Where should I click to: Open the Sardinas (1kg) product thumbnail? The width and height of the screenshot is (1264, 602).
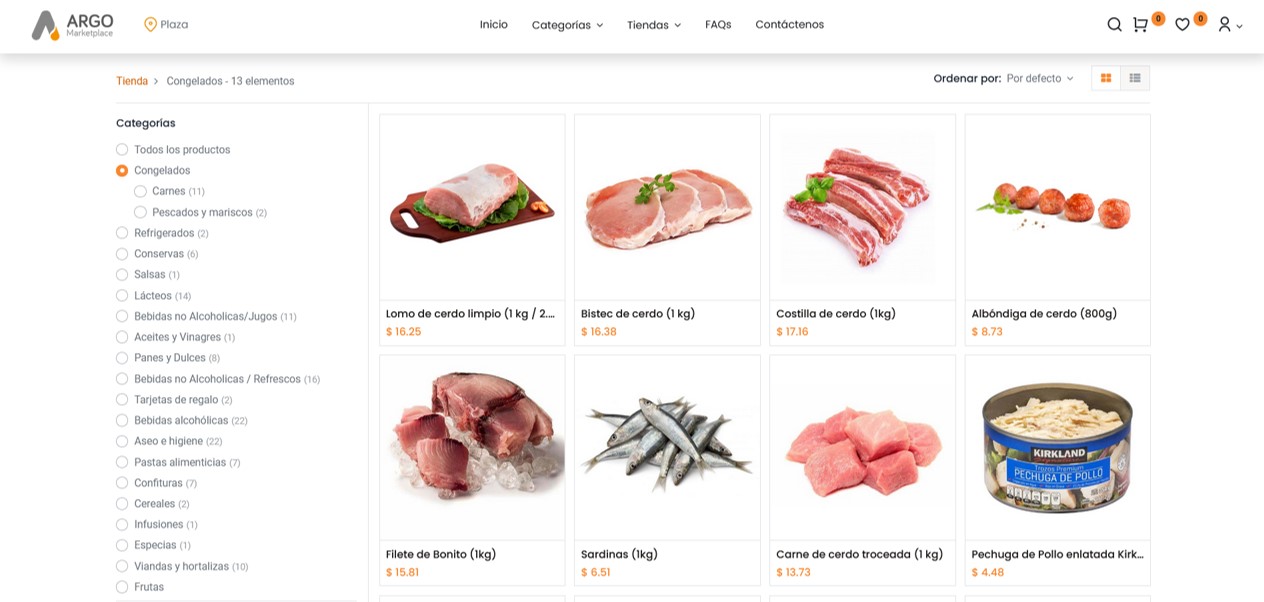tap(666, 443)
